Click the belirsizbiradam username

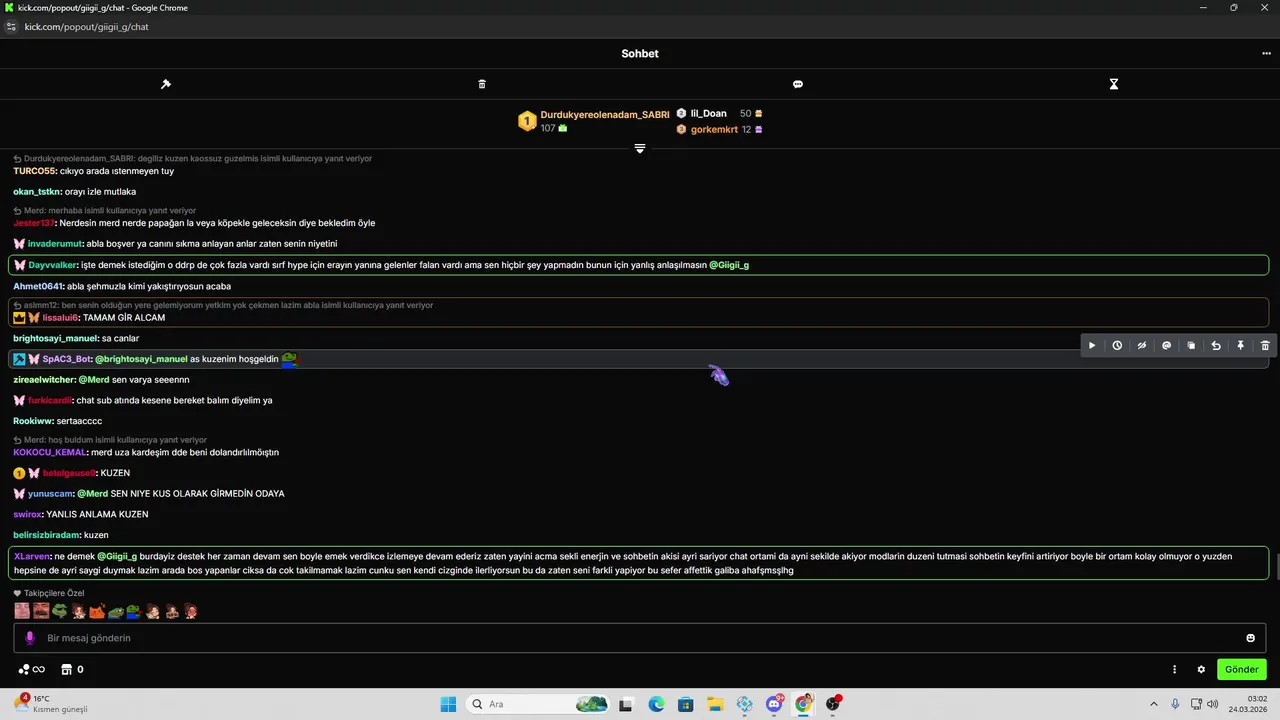point(46,535)
